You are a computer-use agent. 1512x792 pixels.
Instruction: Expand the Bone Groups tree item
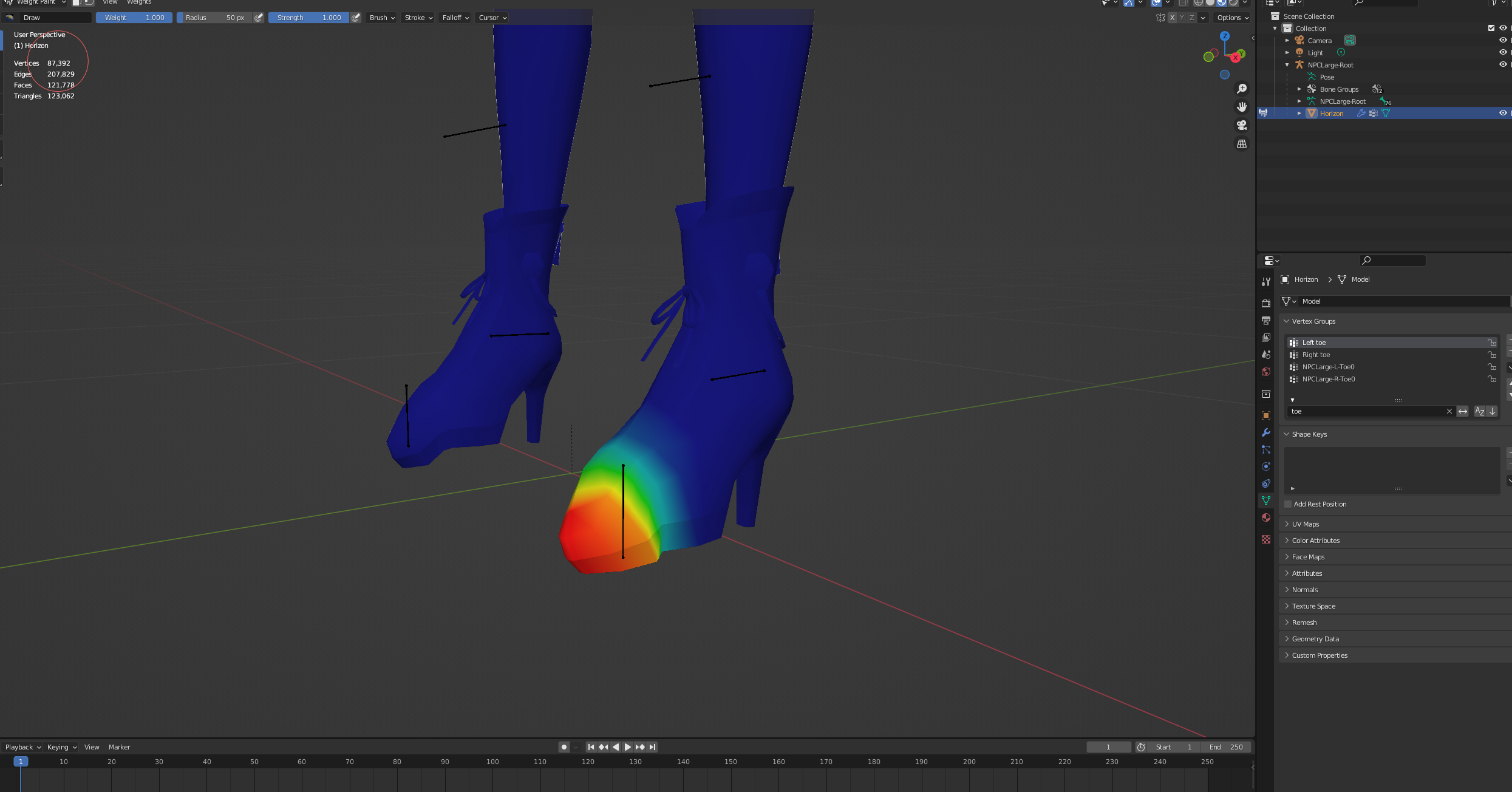point(1299,89)
